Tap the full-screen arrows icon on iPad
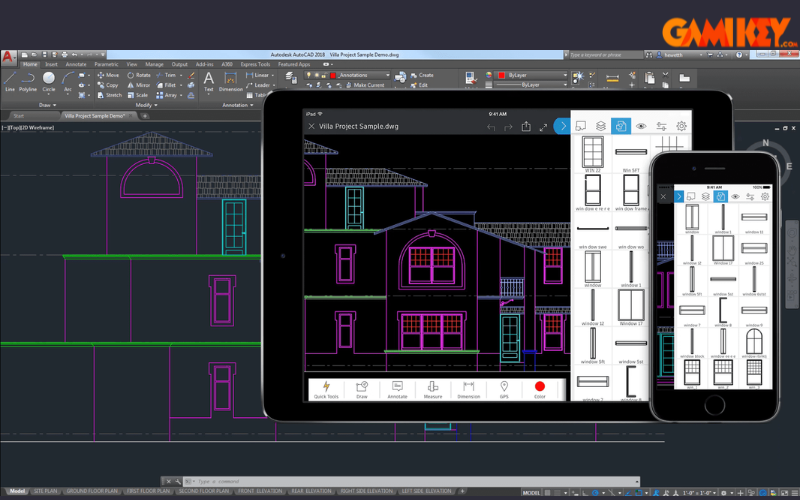 543,127
